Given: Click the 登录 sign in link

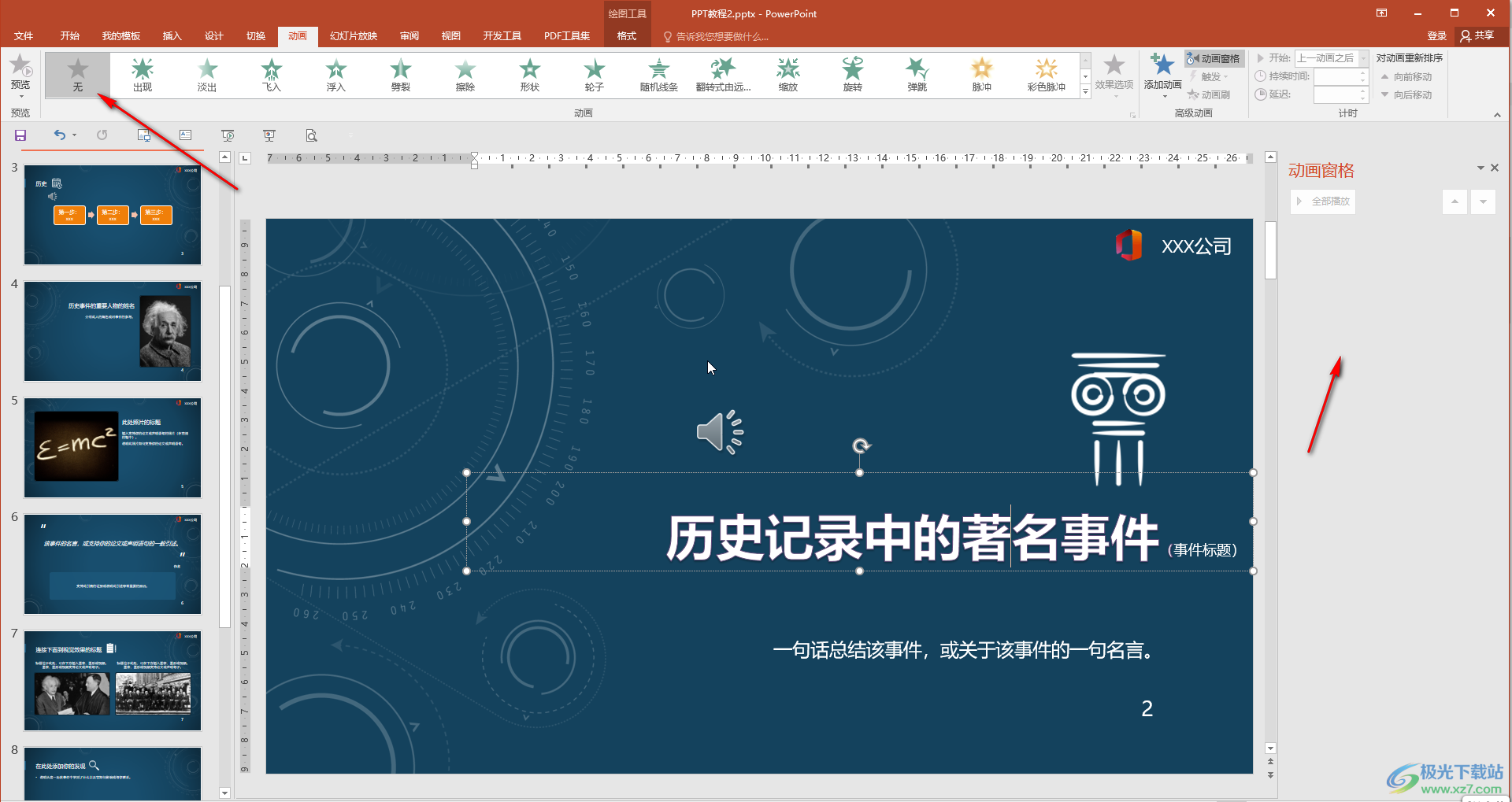Looking at the screenshot, I should coord(1437,35).
